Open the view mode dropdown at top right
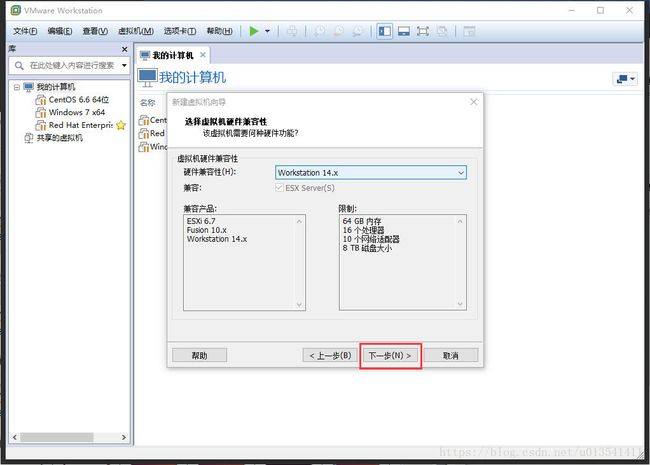 [625, 79]
